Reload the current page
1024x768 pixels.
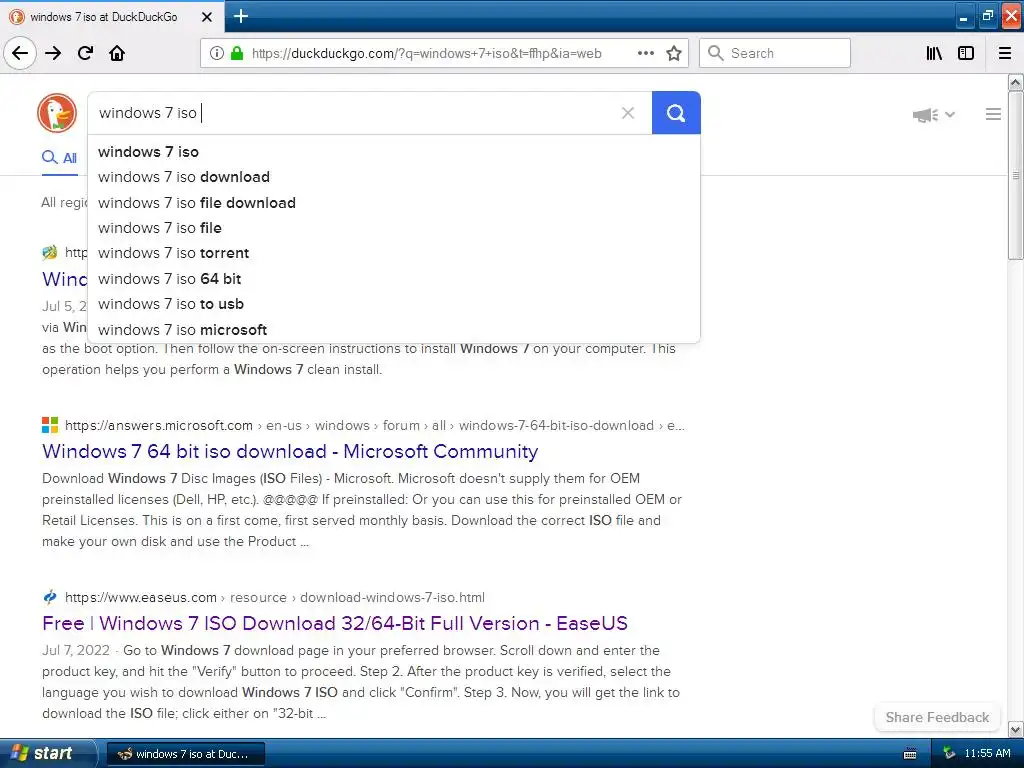tap(86, 53)
